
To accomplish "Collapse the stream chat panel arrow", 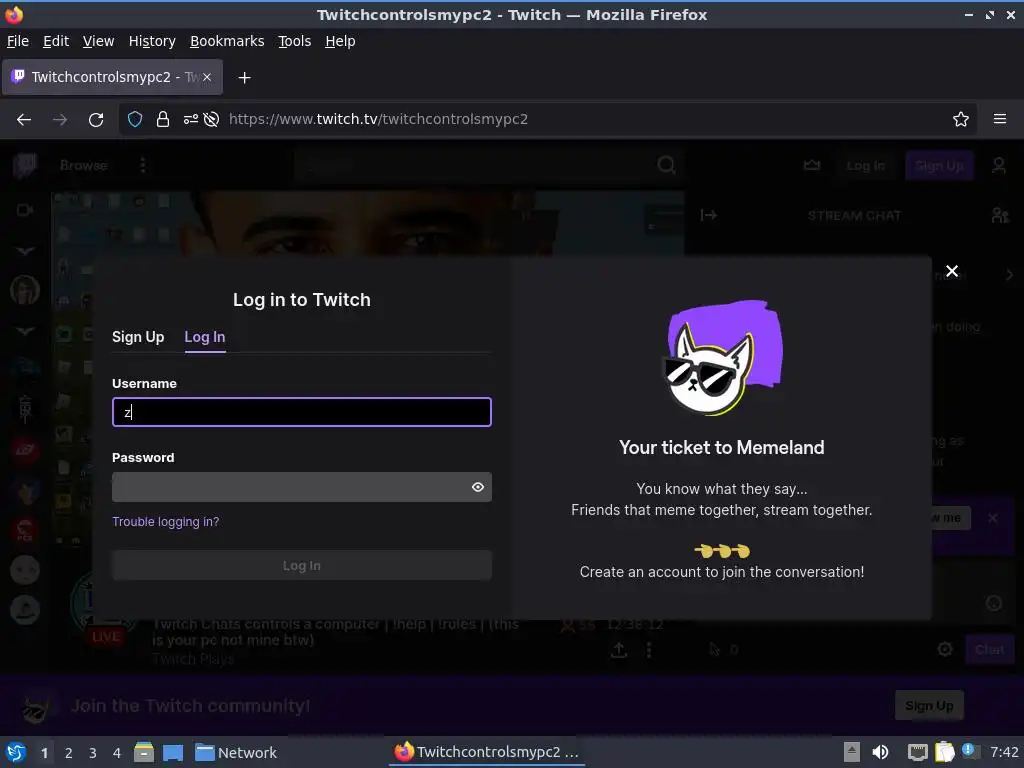I will pyautogui.click(x=709, y=215).
